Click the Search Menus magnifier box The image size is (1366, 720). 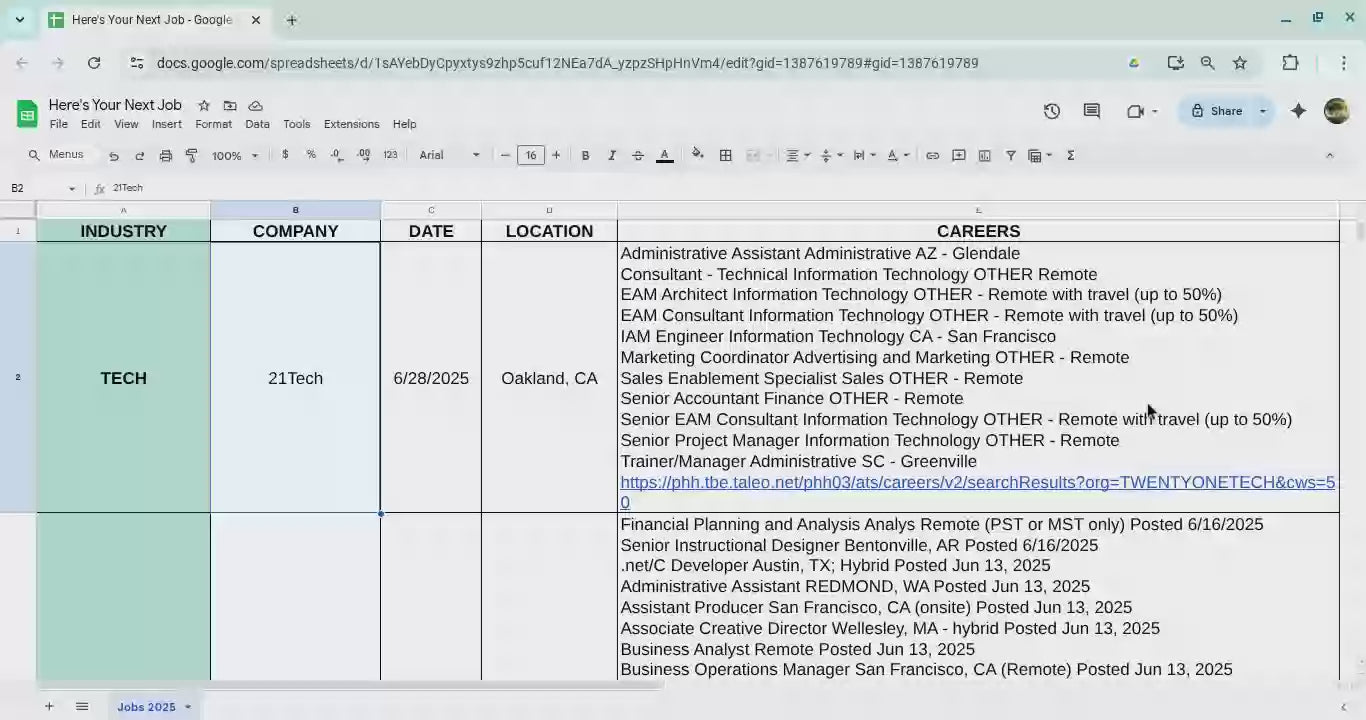pyautogui.click(x=57, y=155)
